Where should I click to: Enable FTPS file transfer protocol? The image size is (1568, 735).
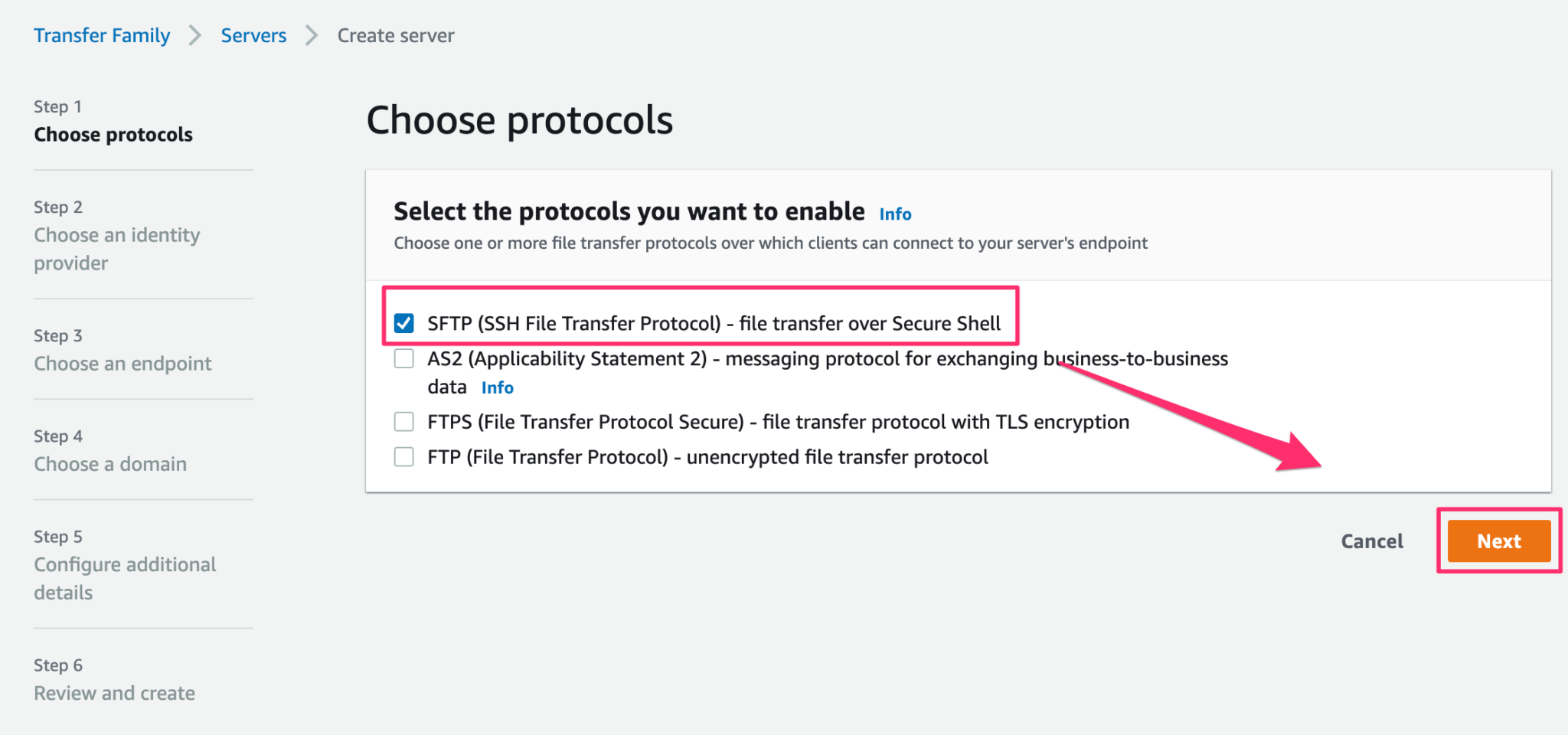point(403,421)
